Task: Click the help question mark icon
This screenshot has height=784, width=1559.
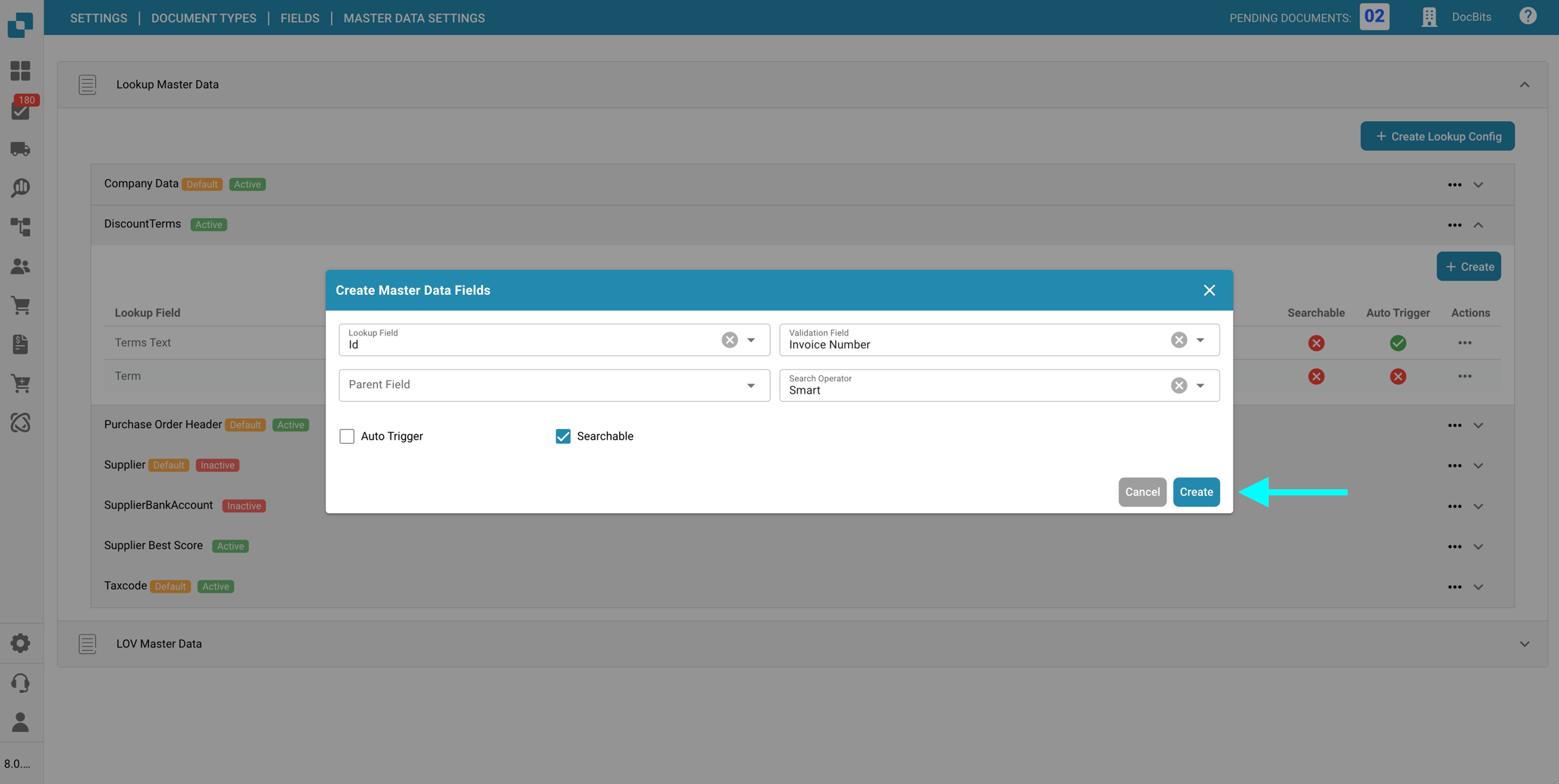Action: point(1527,16)
